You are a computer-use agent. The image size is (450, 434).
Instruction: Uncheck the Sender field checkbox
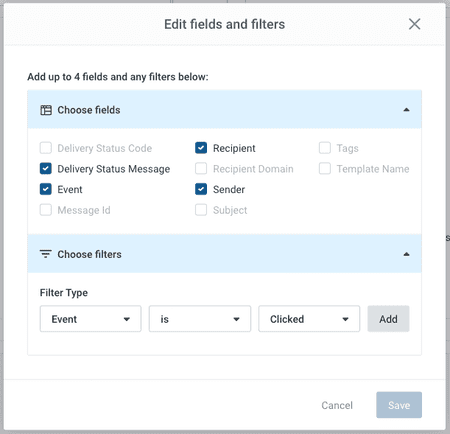coord(201,189)
